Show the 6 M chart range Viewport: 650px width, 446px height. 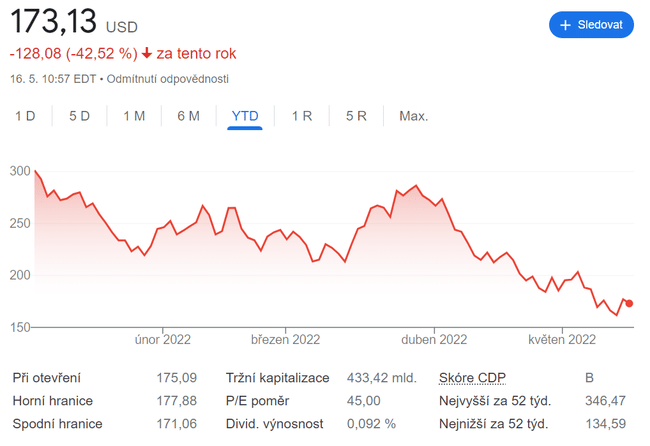188,116
